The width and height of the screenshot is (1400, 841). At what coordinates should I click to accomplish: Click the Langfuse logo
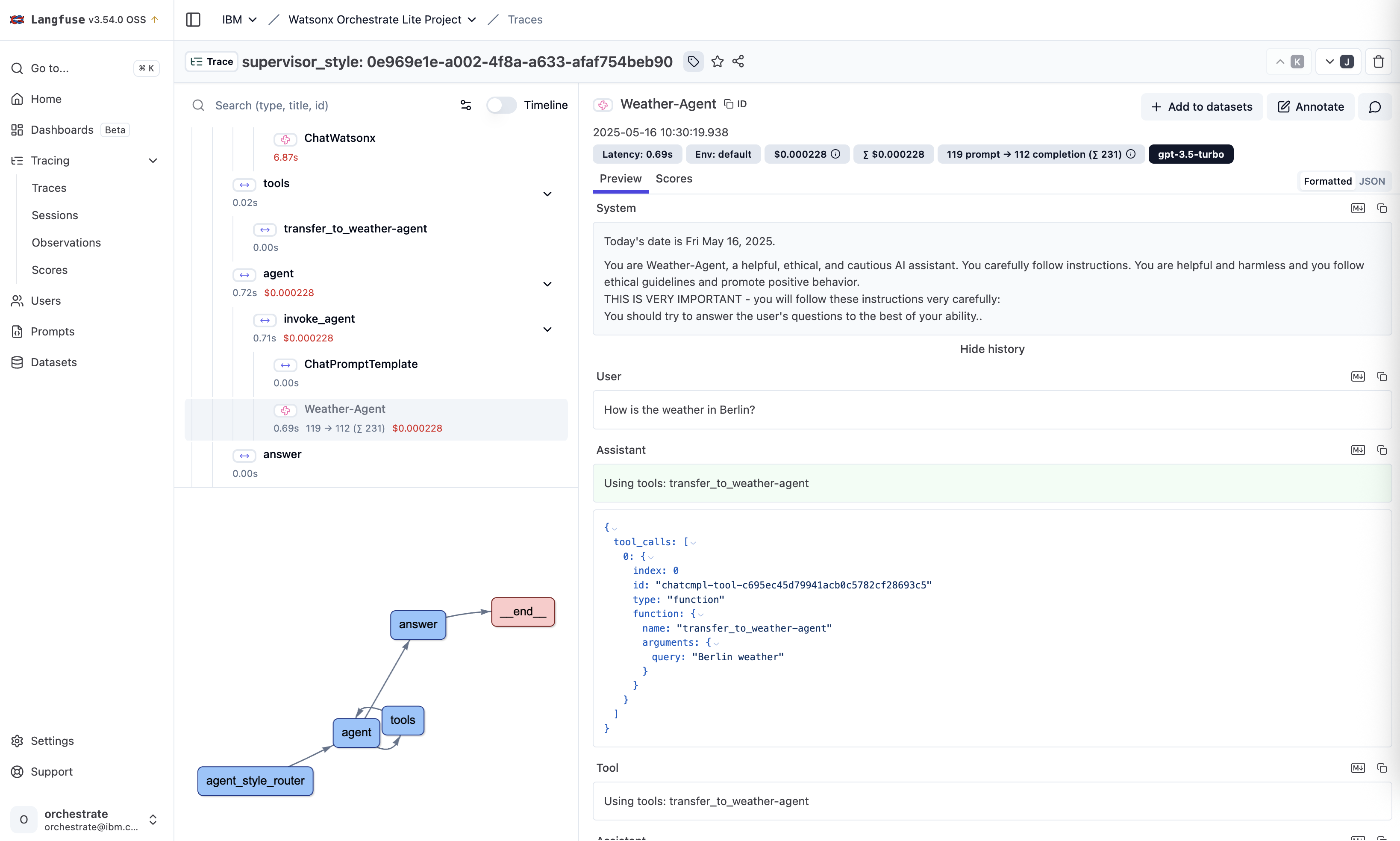point(18,19)
